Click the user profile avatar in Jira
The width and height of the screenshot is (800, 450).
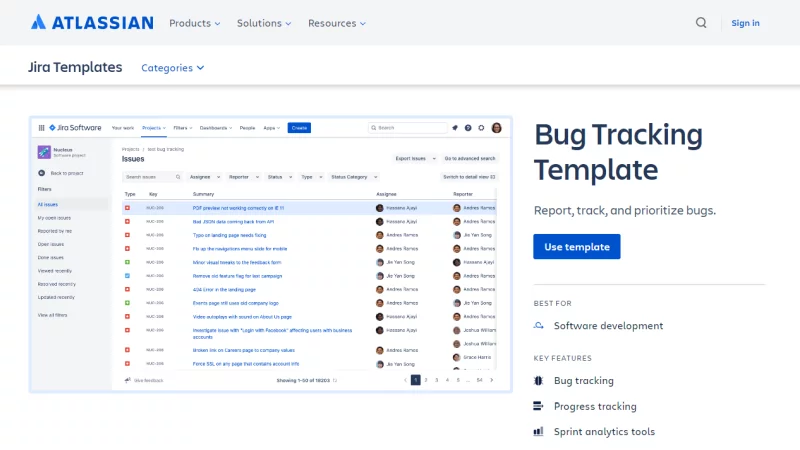496,128
